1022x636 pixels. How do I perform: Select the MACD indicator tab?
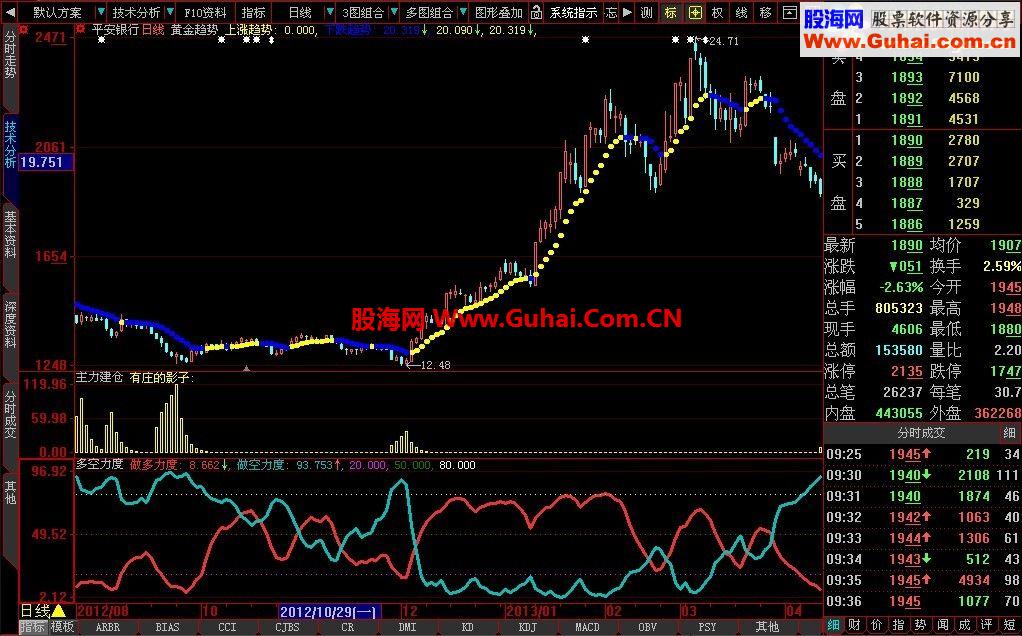587,628
